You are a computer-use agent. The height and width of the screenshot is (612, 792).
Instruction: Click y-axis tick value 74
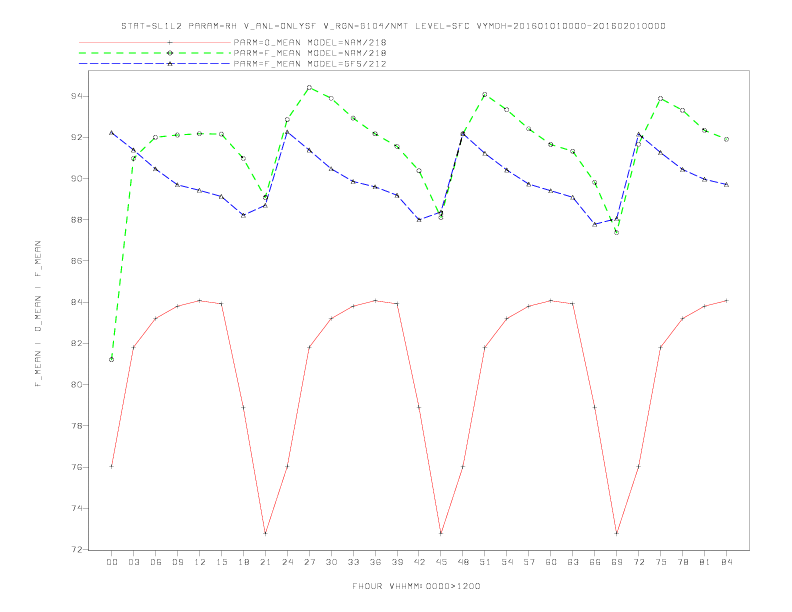[x=77, y=508]
